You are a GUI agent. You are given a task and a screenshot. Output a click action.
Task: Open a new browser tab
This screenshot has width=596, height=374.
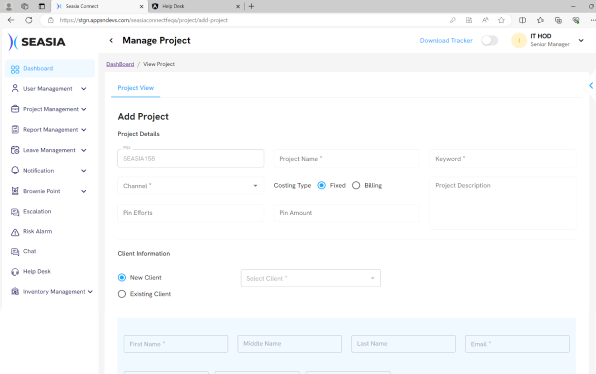251,6
